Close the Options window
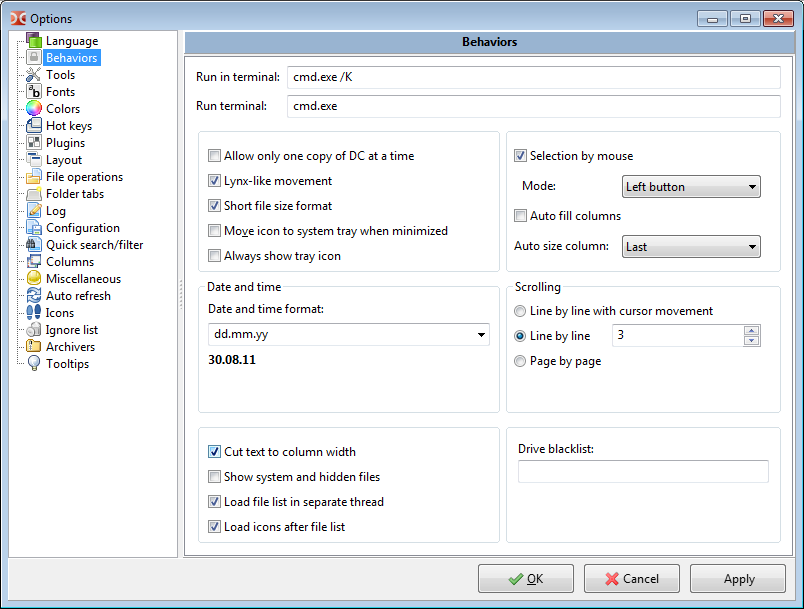The image size is (804, 609). point(778,18)
